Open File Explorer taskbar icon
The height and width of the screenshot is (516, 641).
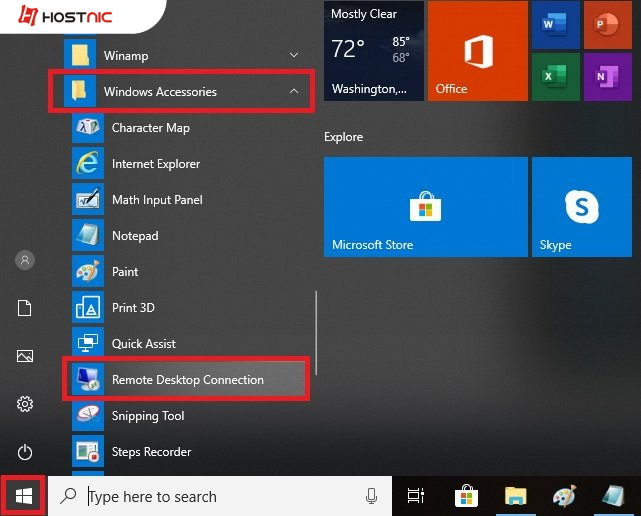[515, 496]
